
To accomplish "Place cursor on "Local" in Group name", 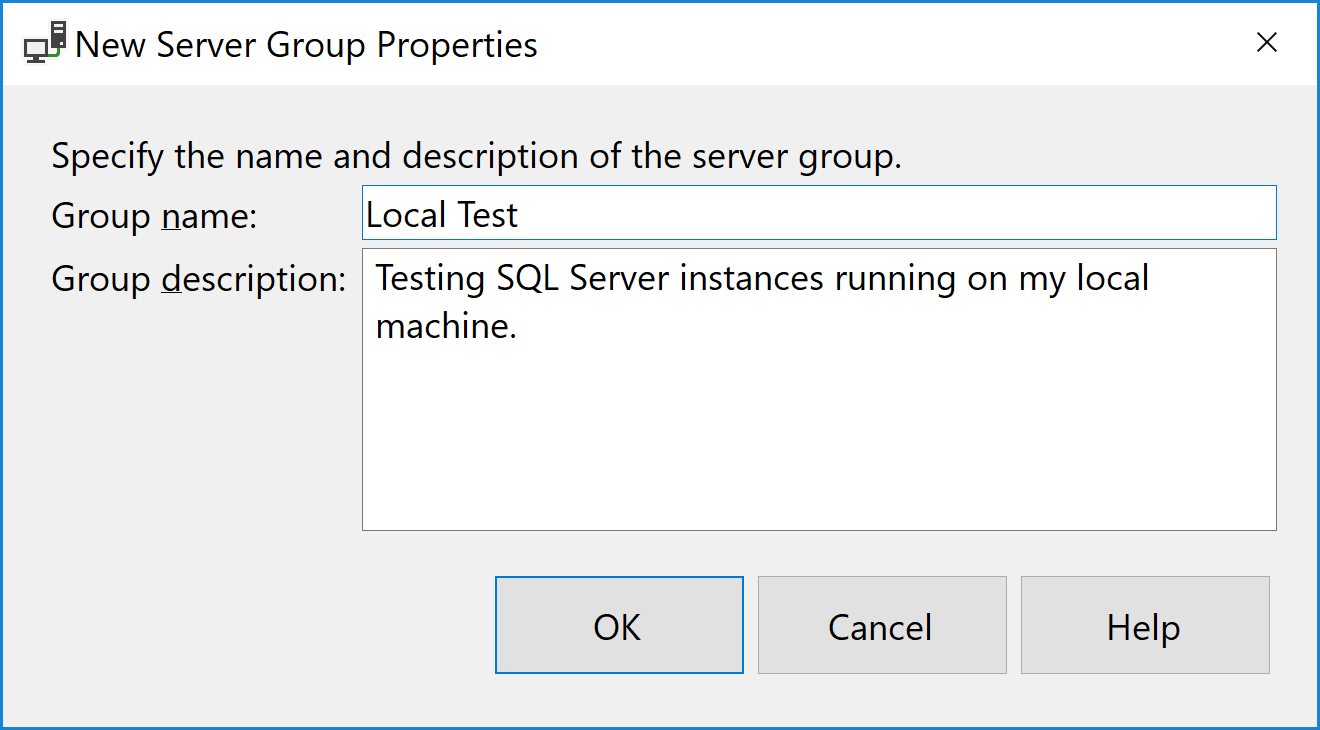I will click(x=402, y=215).
